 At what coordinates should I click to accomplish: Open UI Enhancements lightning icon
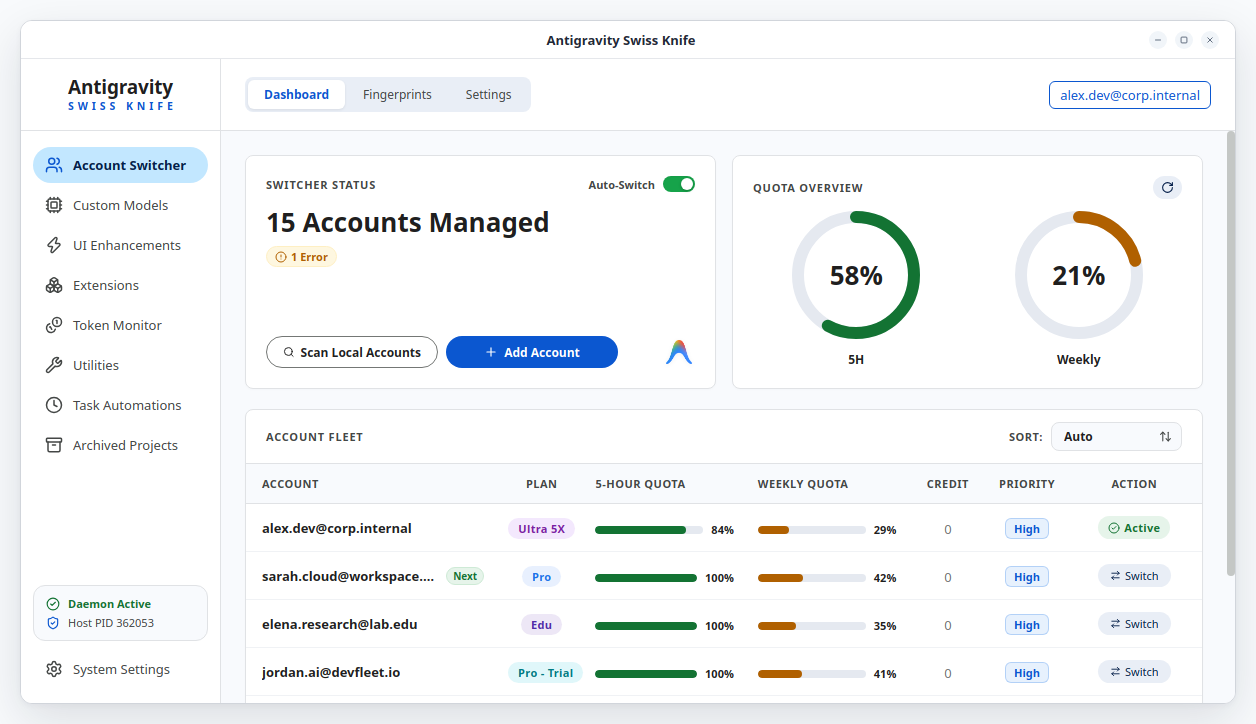54,245
